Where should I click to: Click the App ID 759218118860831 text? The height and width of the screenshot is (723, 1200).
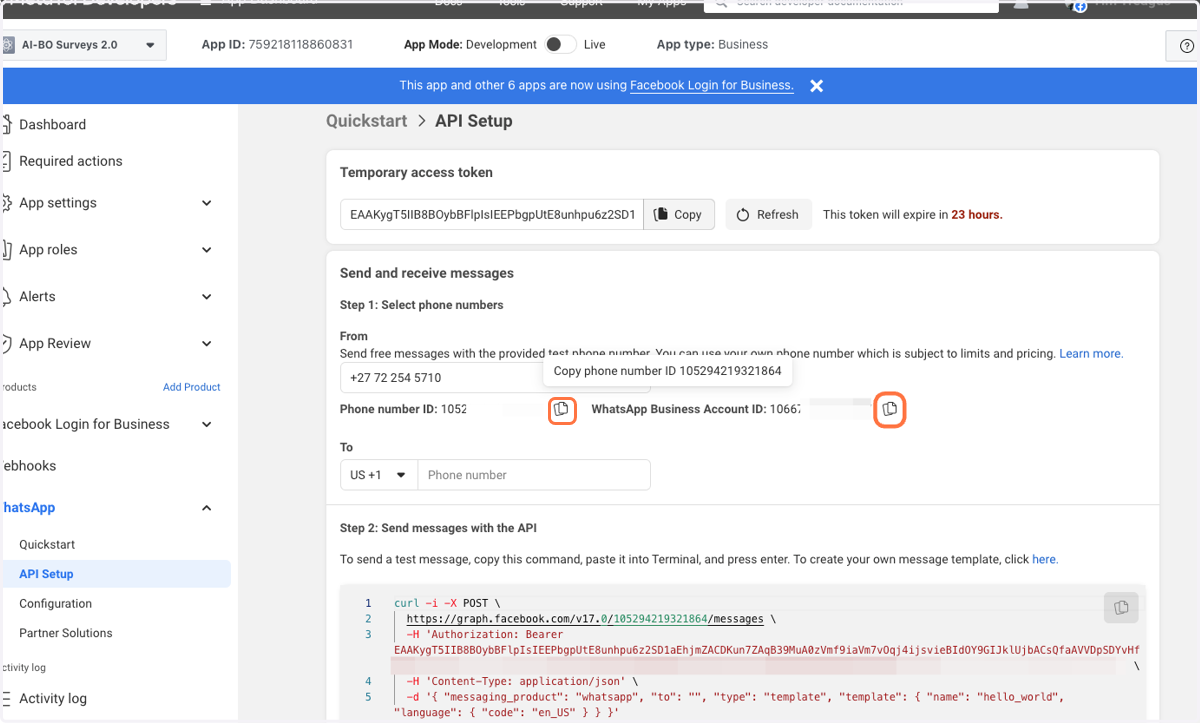pos(277,45)
